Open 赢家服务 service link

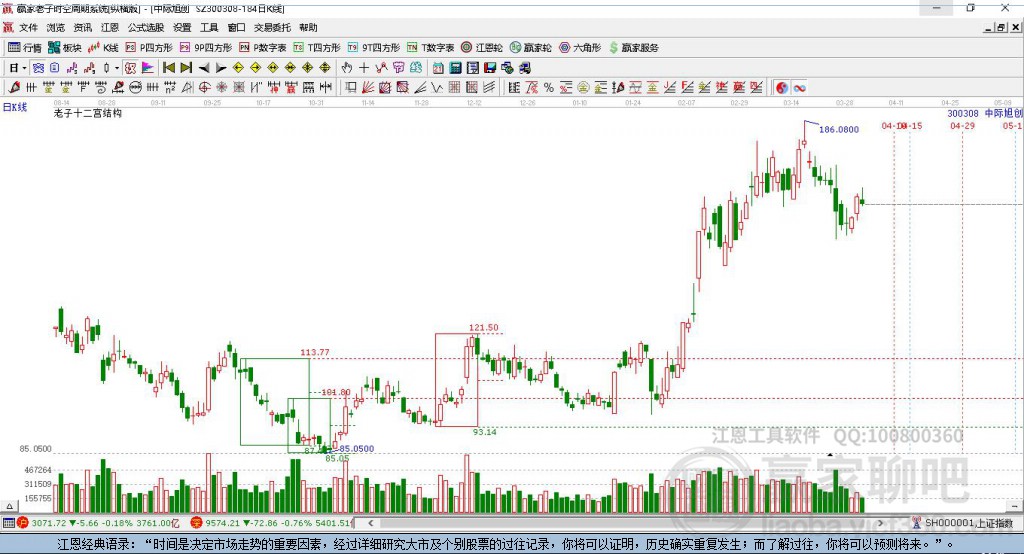(633, 48)
